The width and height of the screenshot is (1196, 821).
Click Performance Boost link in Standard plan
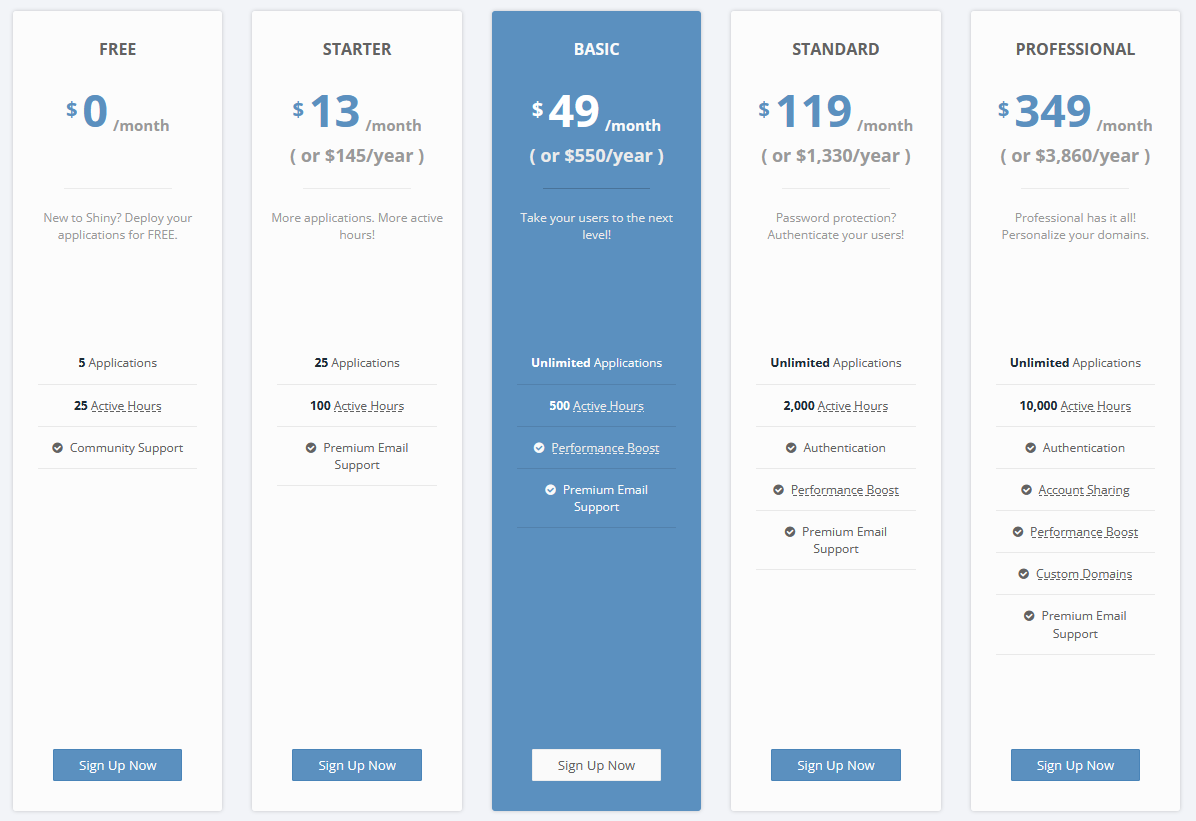845,490
